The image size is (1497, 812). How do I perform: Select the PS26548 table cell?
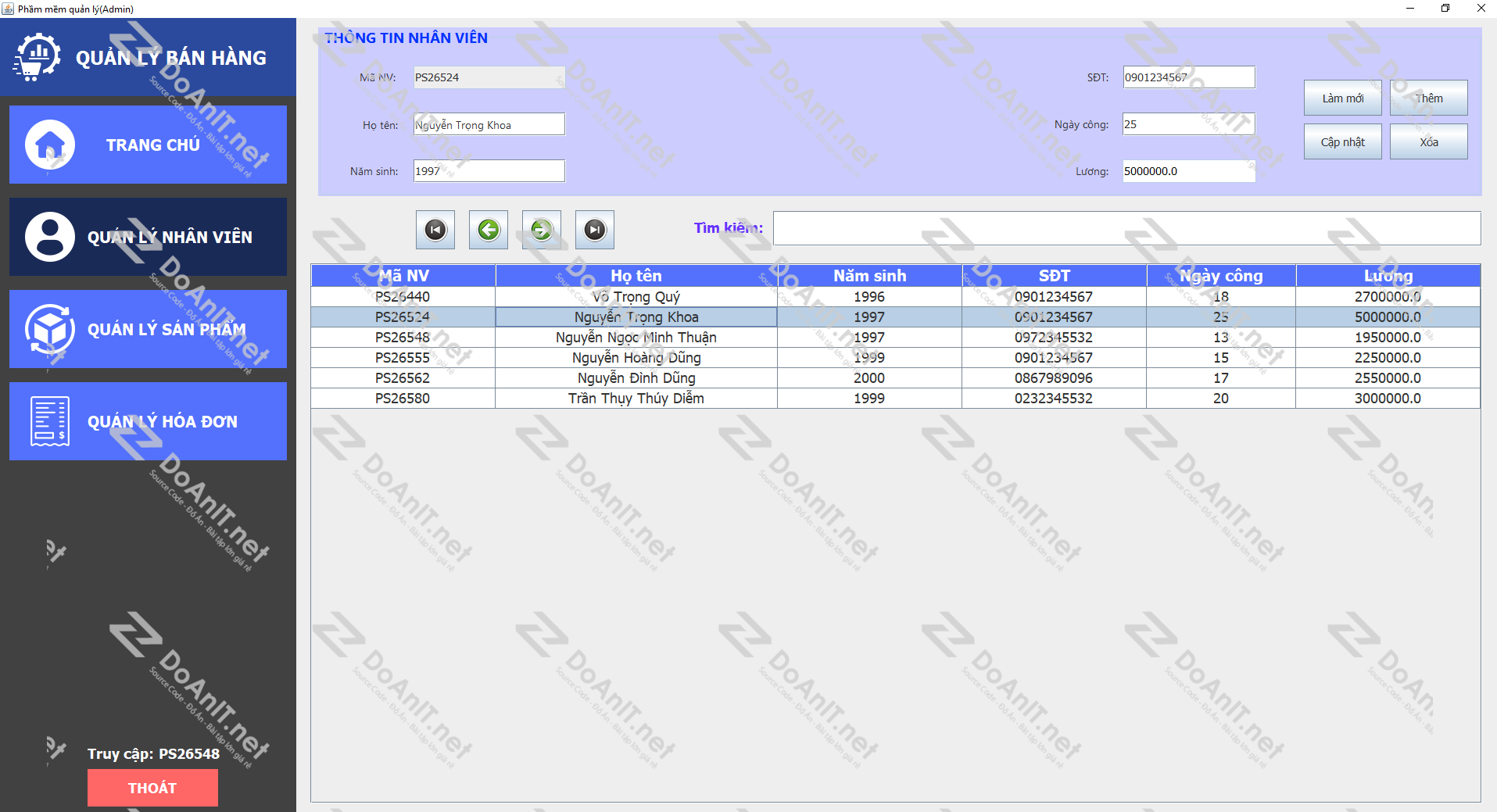tap(403, 338)
